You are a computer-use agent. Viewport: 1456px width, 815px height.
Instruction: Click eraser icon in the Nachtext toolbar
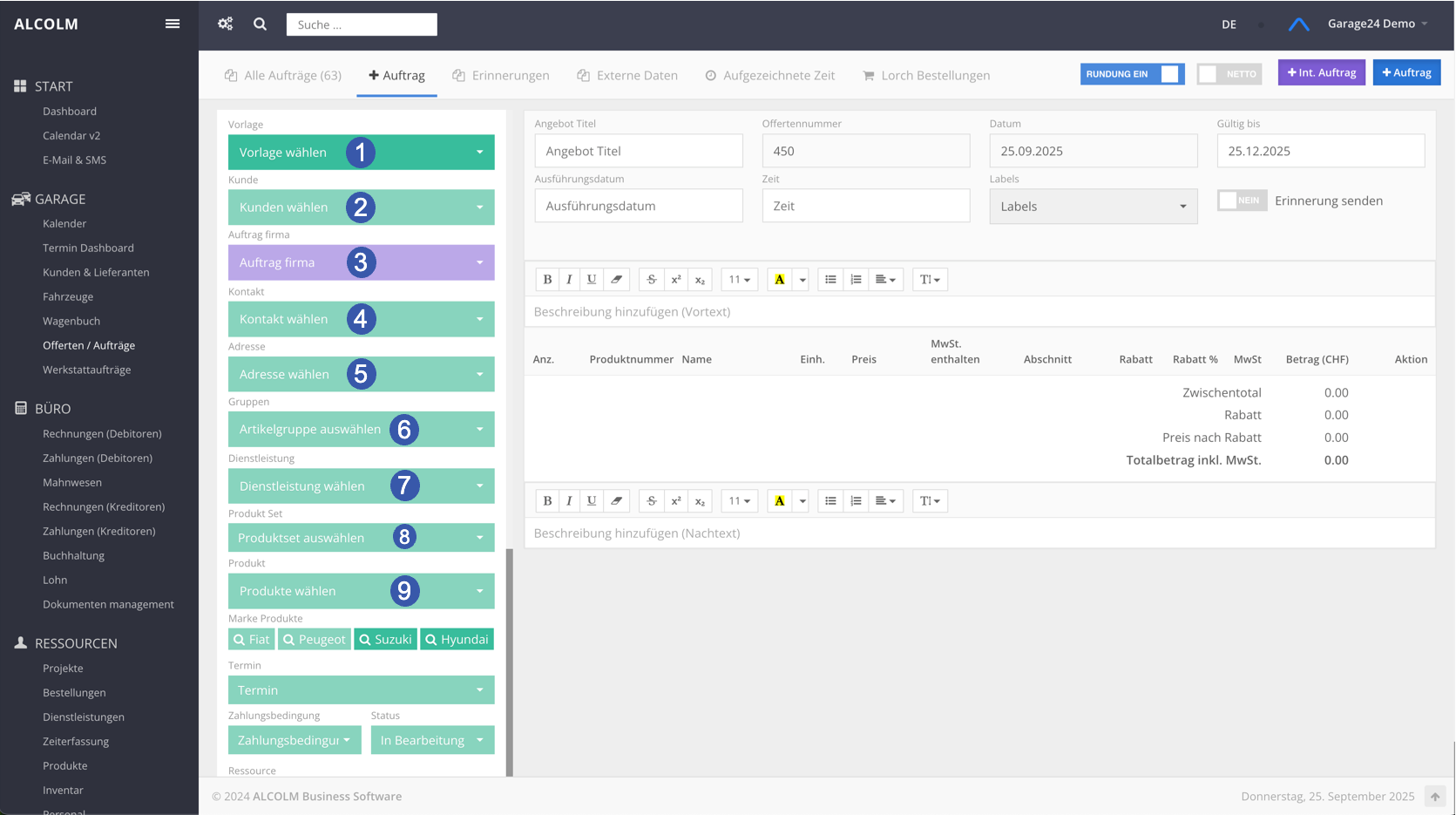coord(616,501)
